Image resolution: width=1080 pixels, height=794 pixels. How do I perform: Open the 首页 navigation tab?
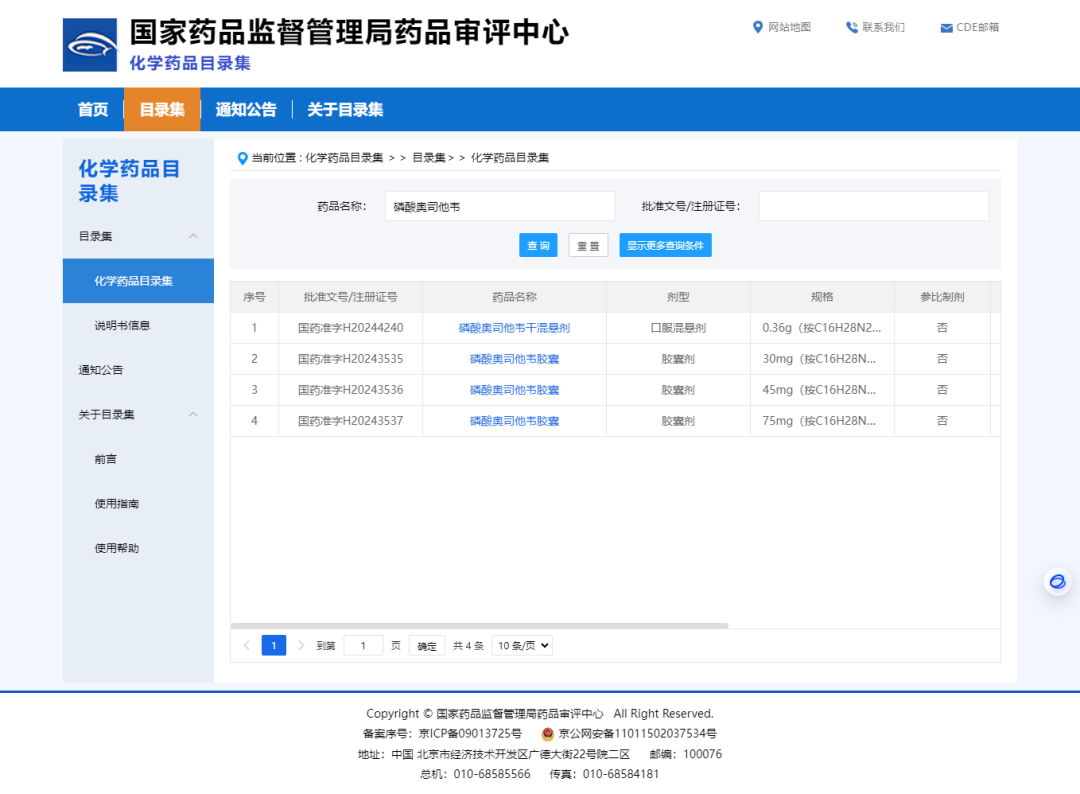(x=93, y=110)
